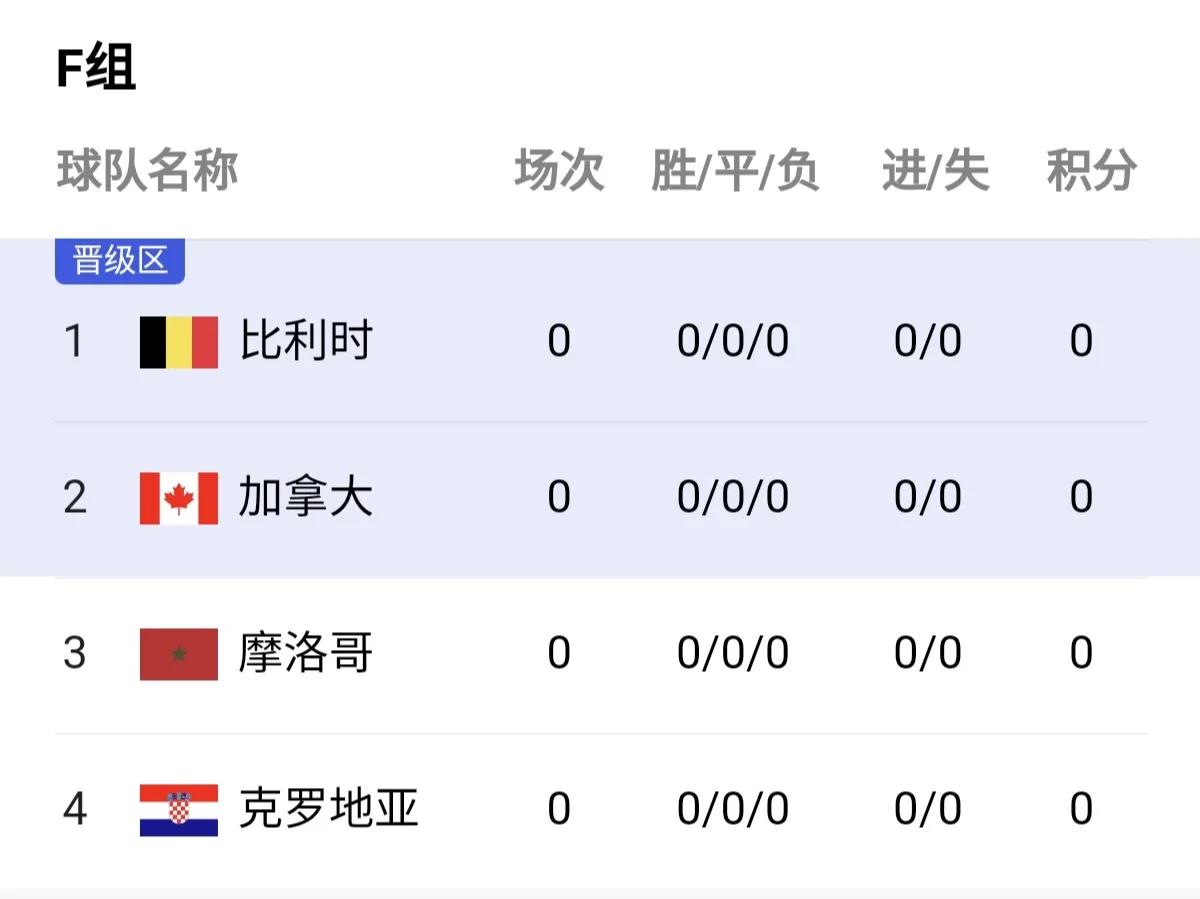Click the Canada maple leaf flag
The image size is (1200, 899).
click(x=178, y=497)
